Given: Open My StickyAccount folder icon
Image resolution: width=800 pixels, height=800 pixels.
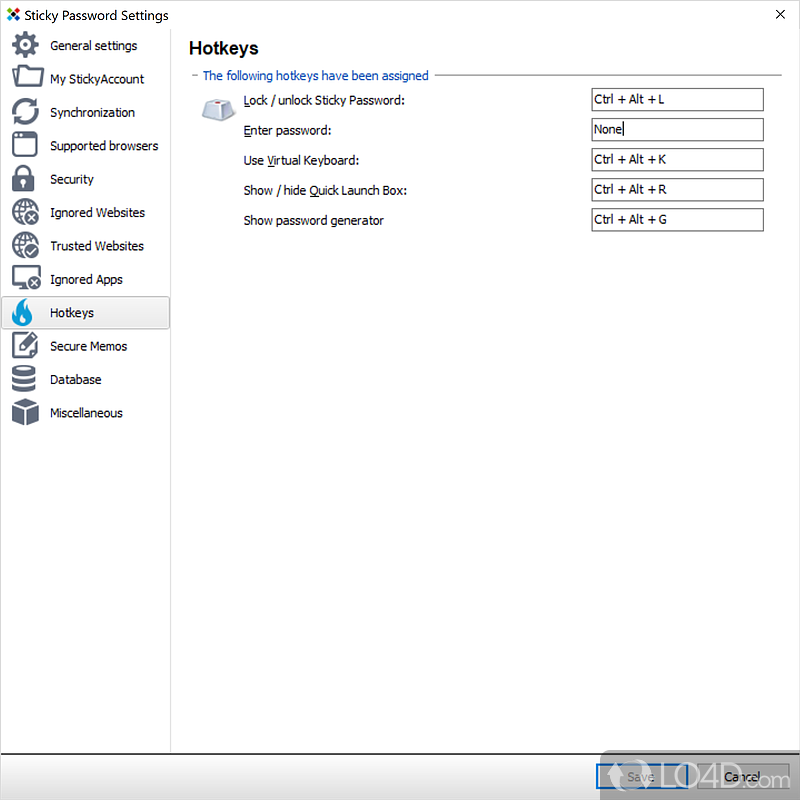Looking at the screenshot, I should pos(25,79).
